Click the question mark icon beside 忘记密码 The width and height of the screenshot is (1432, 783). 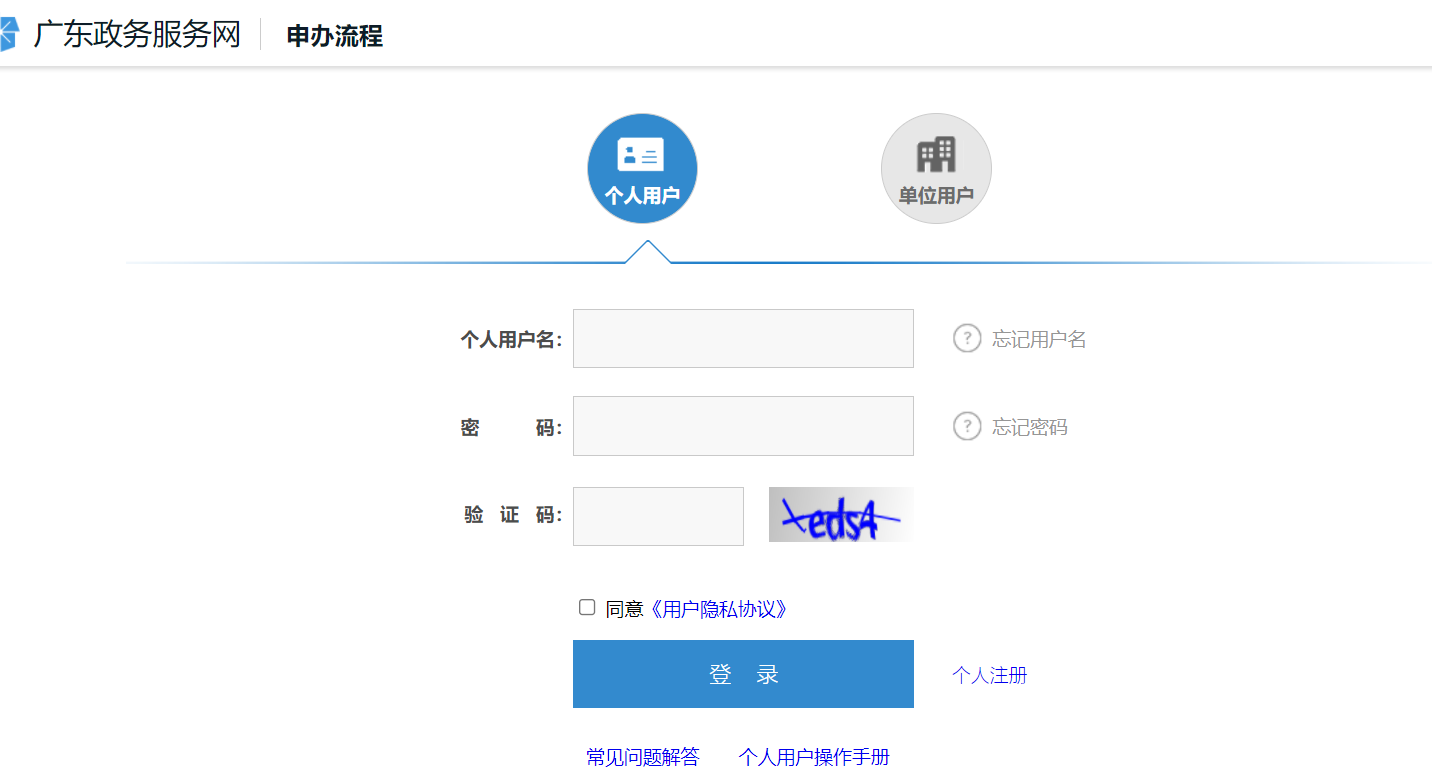click(x=967, y=427)
